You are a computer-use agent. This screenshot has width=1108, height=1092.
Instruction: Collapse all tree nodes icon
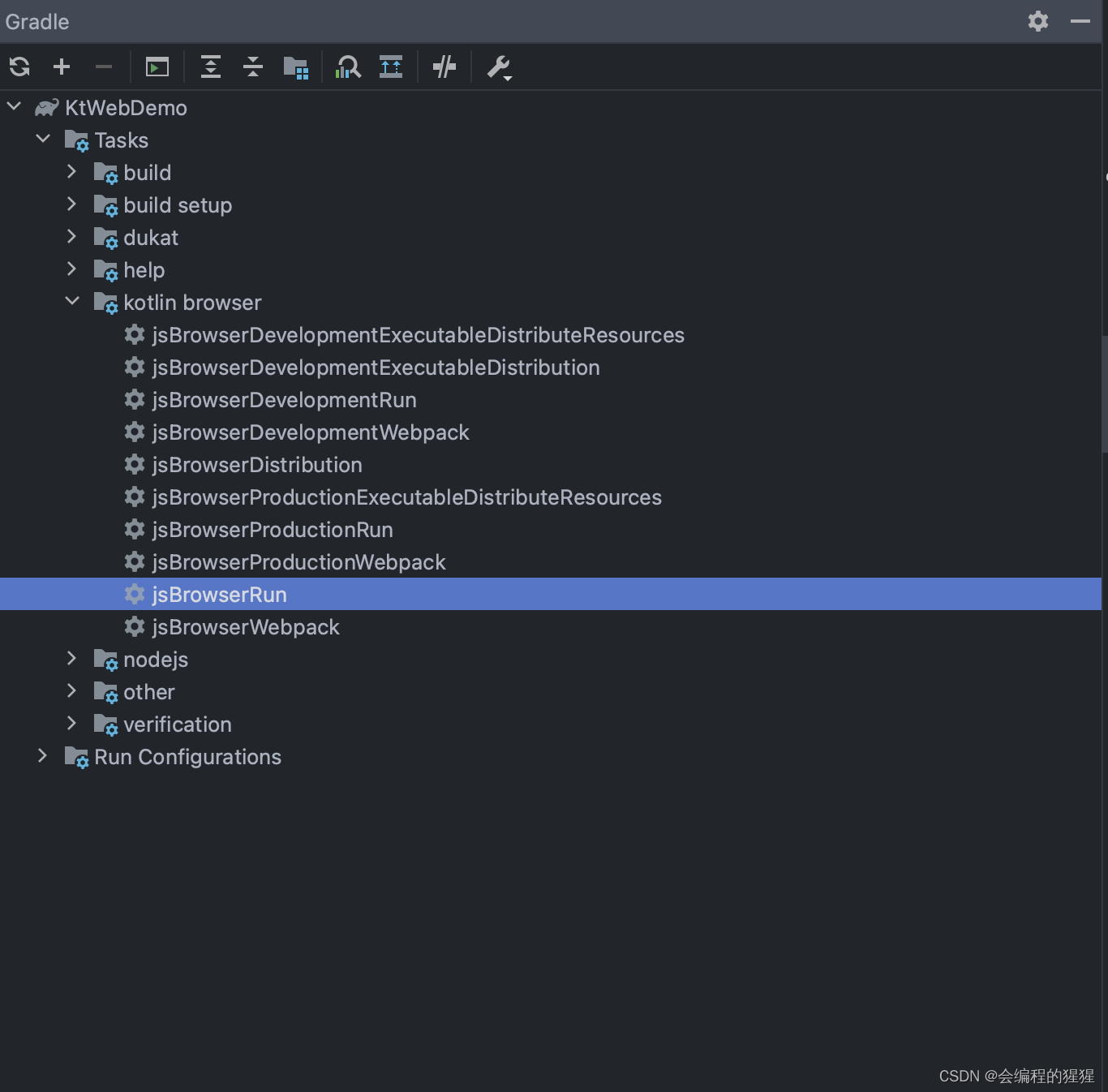tap(253, 67)
